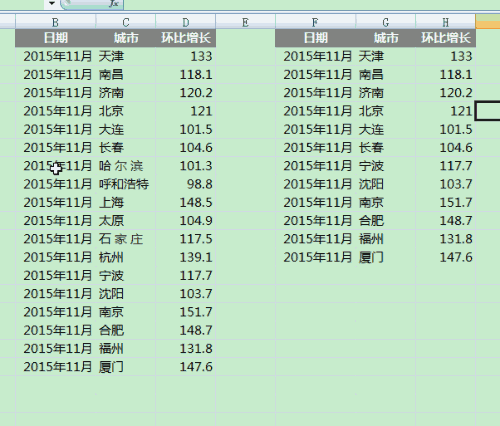Click the 日期 header cell in column B
Image resolution: width=500 pixels, height=426 pixels.
55,38
